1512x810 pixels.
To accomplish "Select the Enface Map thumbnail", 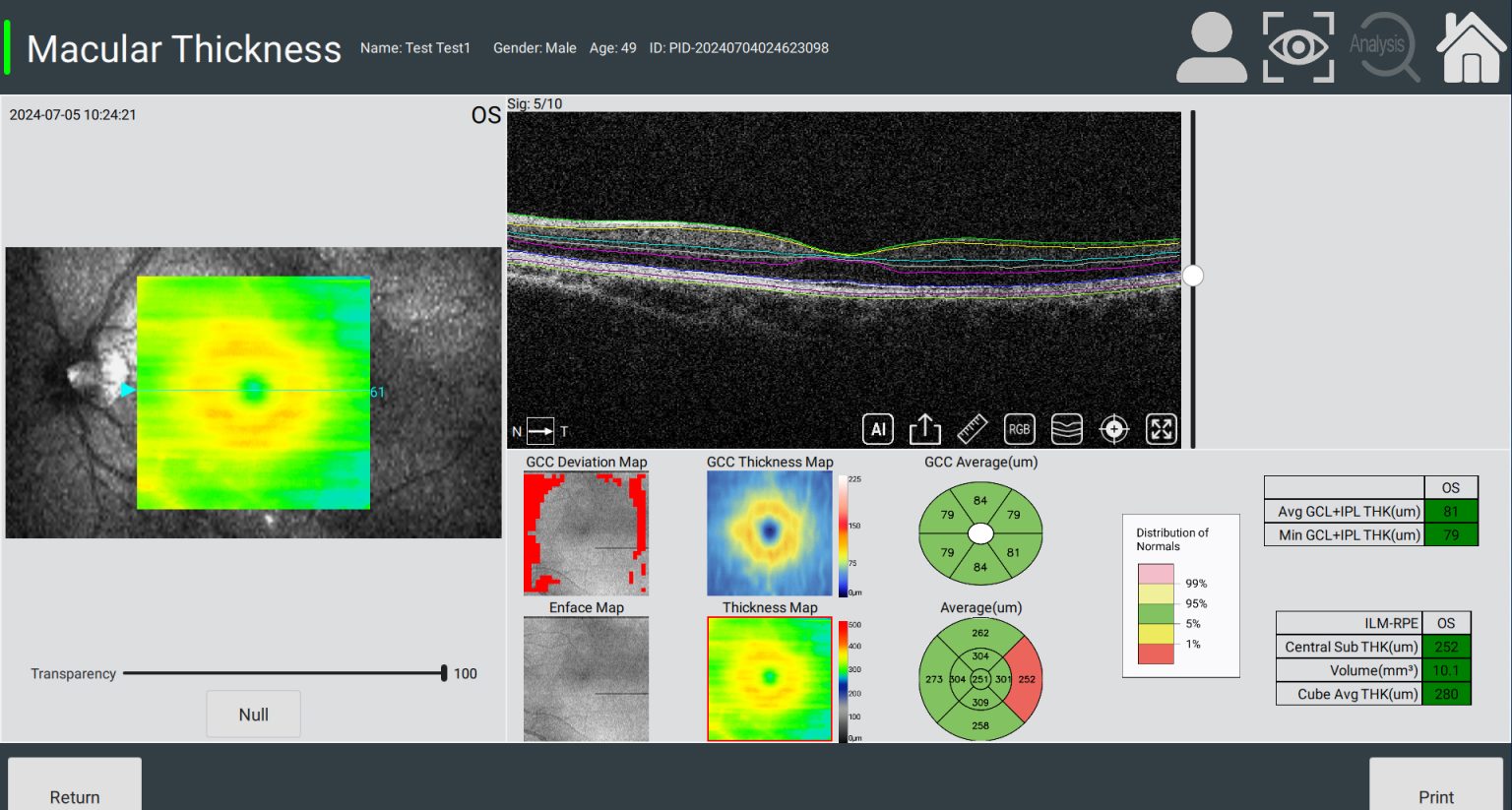I will click(585, 679).
